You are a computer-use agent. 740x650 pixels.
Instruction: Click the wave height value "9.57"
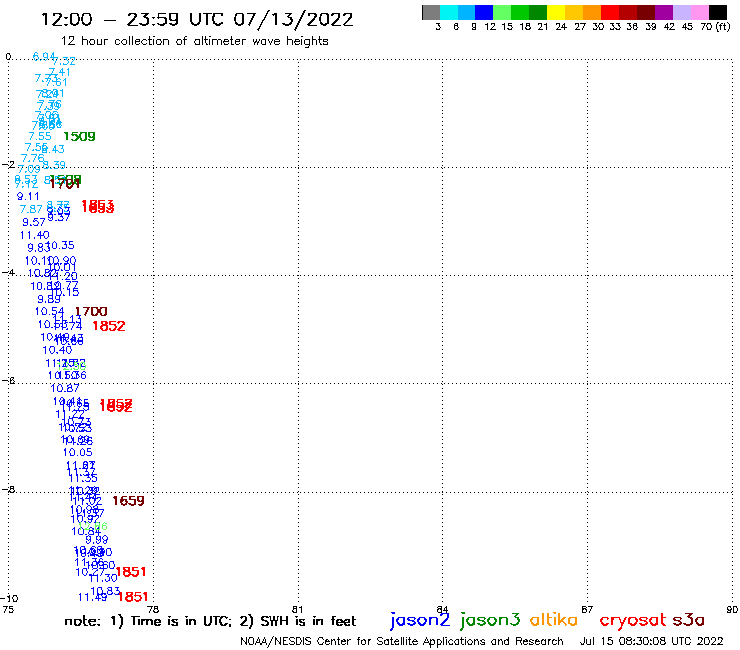[34, 222]
